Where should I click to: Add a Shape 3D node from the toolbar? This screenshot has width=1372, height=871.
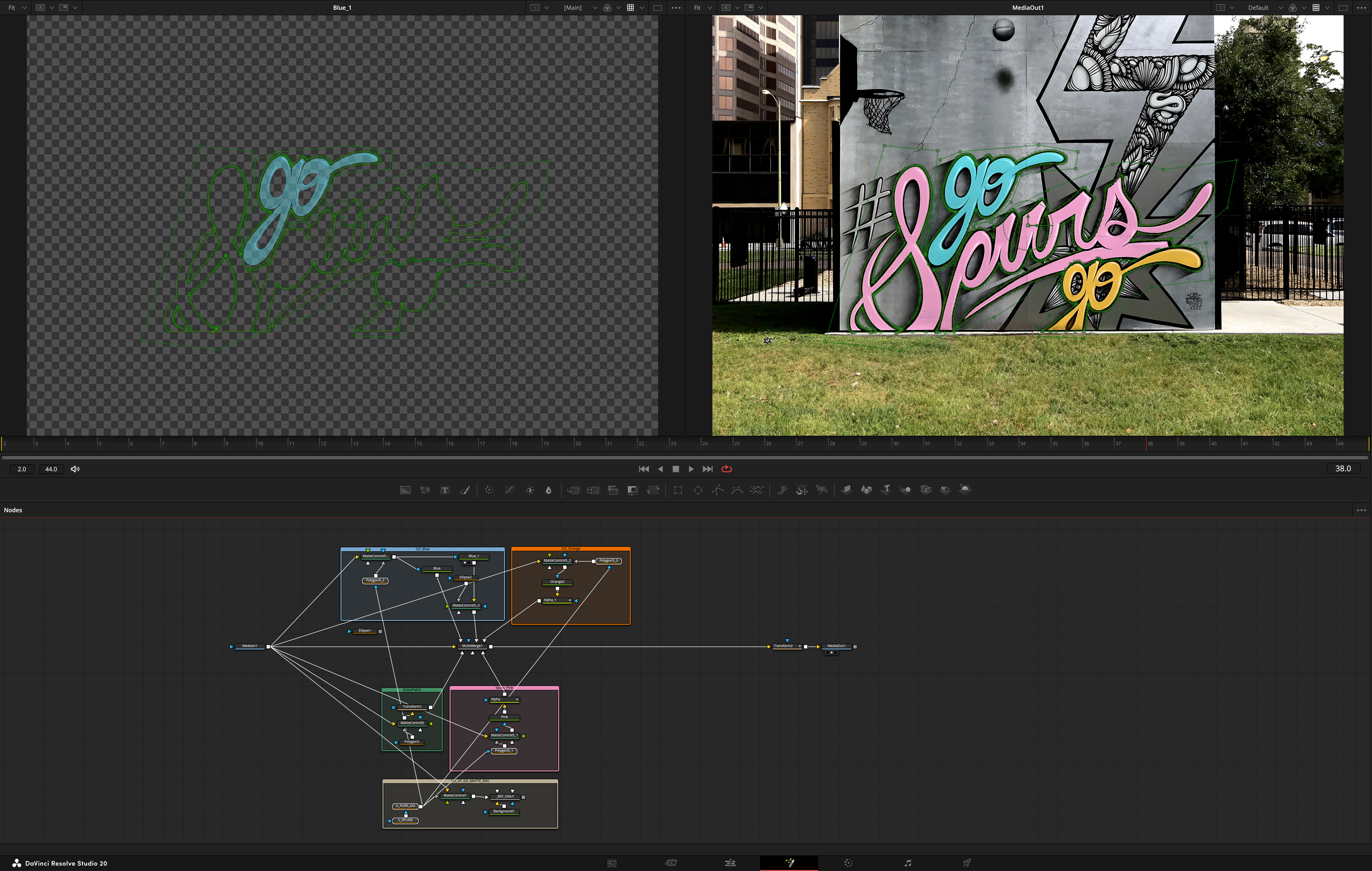pos(866,490)
